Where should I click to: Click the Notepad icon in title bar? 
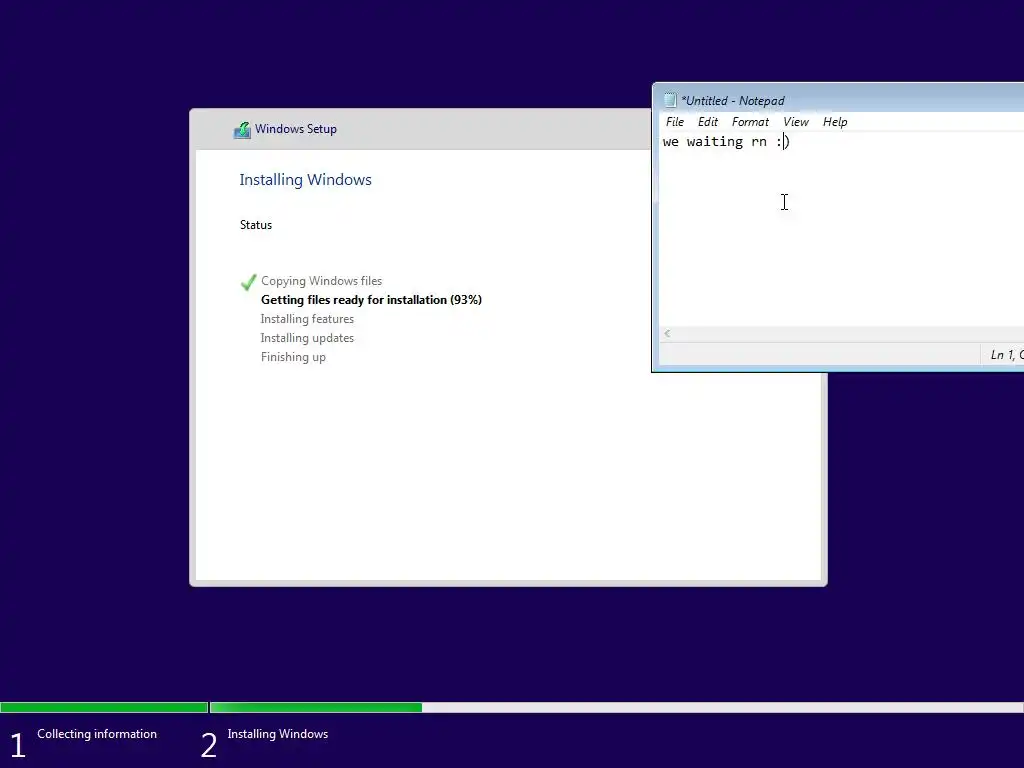coord(669,100)
